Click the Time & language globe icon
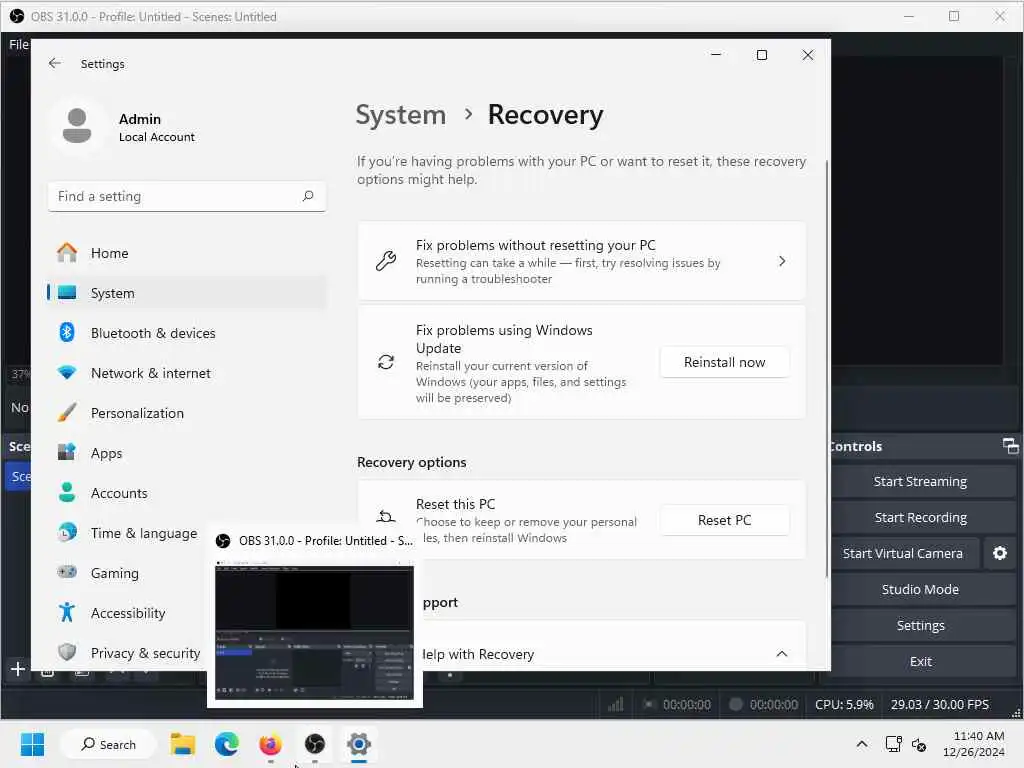Viewport: 1024px width, 768px height. pyautogui.click(x=67, y=532)
